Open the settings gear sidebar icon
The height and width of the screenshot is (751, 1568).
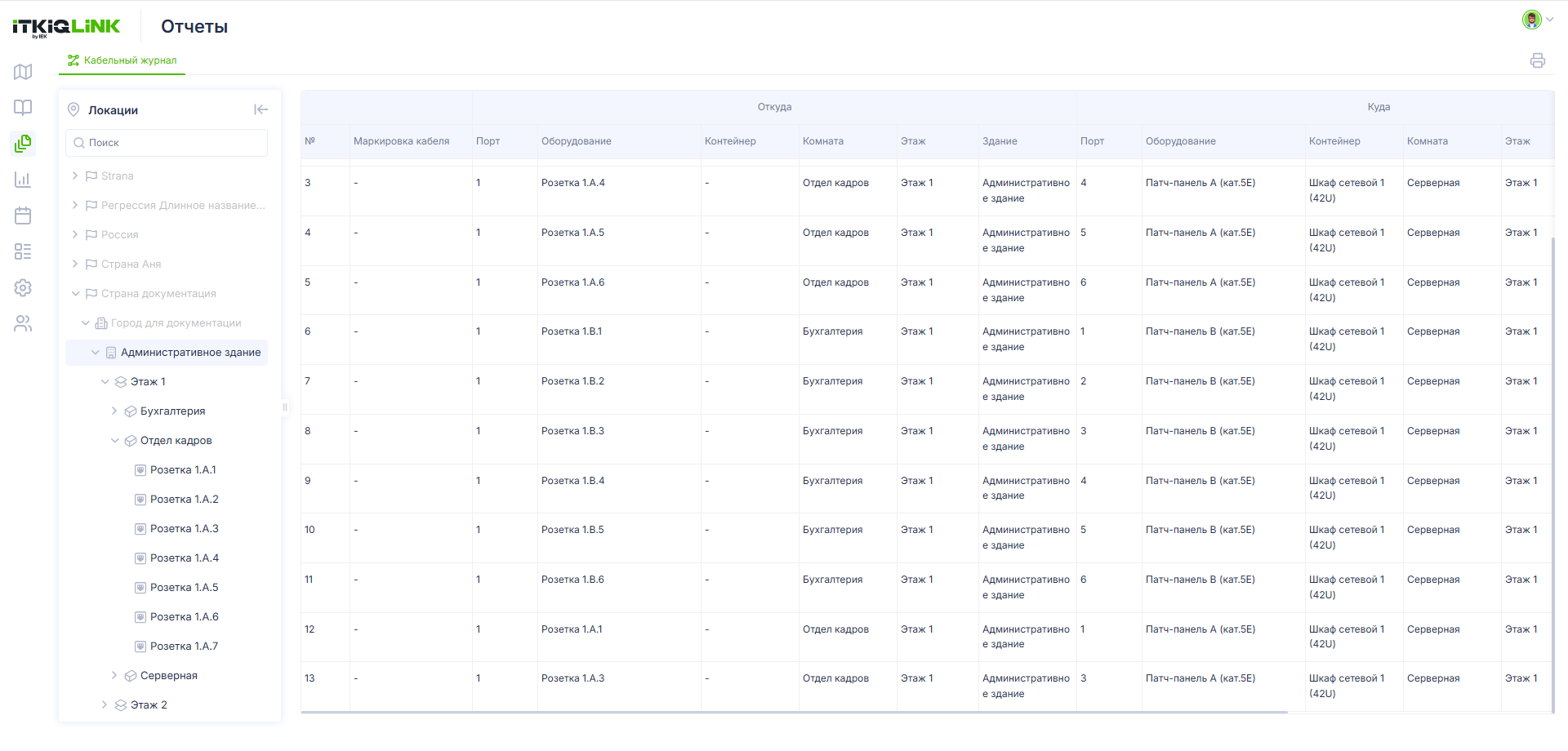point(23,287)
